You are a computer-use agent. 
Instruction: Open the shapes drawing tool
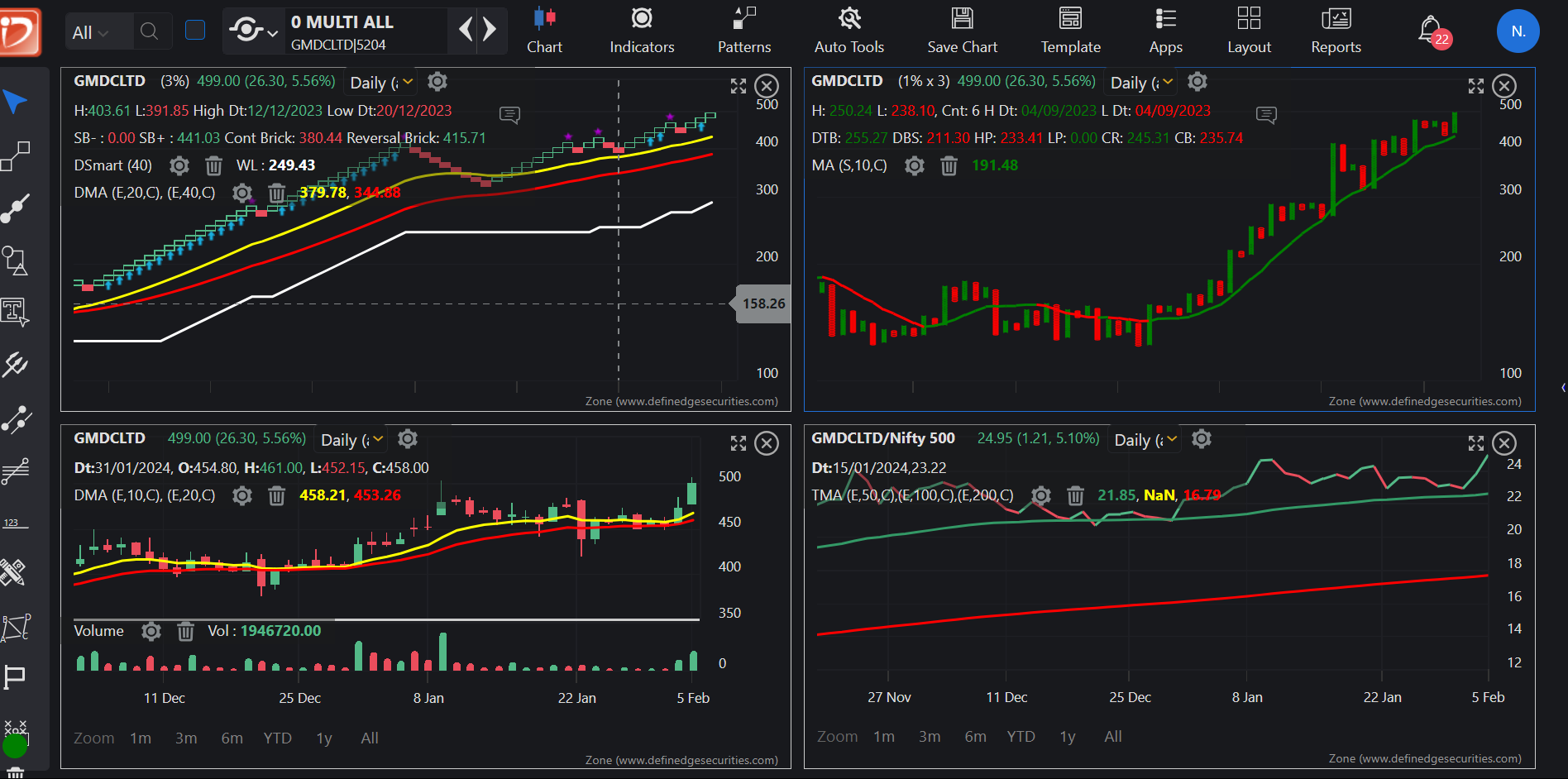pyautogui.click(x=16, y=260)
